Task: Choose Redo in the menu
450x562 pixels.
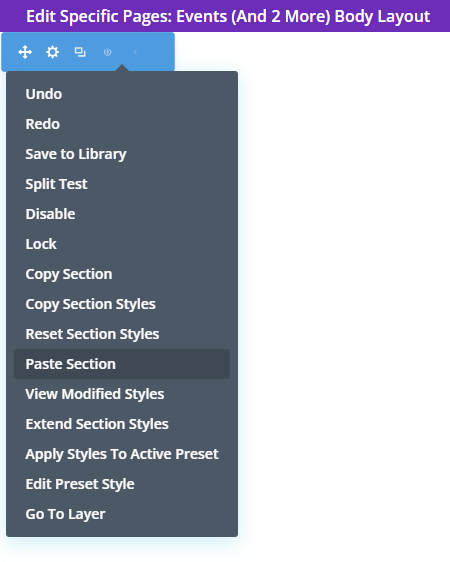Action: tap(43, 124)
